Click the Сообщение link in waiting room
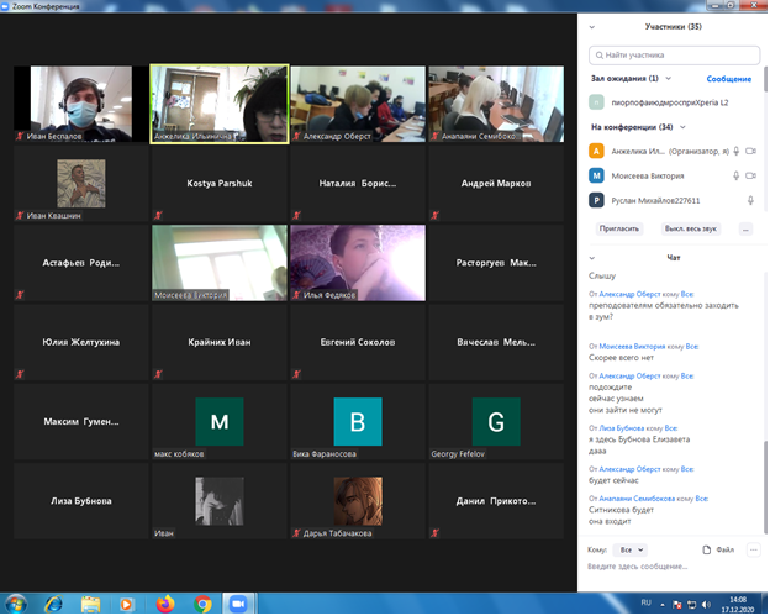Viewport: 768px width, 614px height. [729, 78]
